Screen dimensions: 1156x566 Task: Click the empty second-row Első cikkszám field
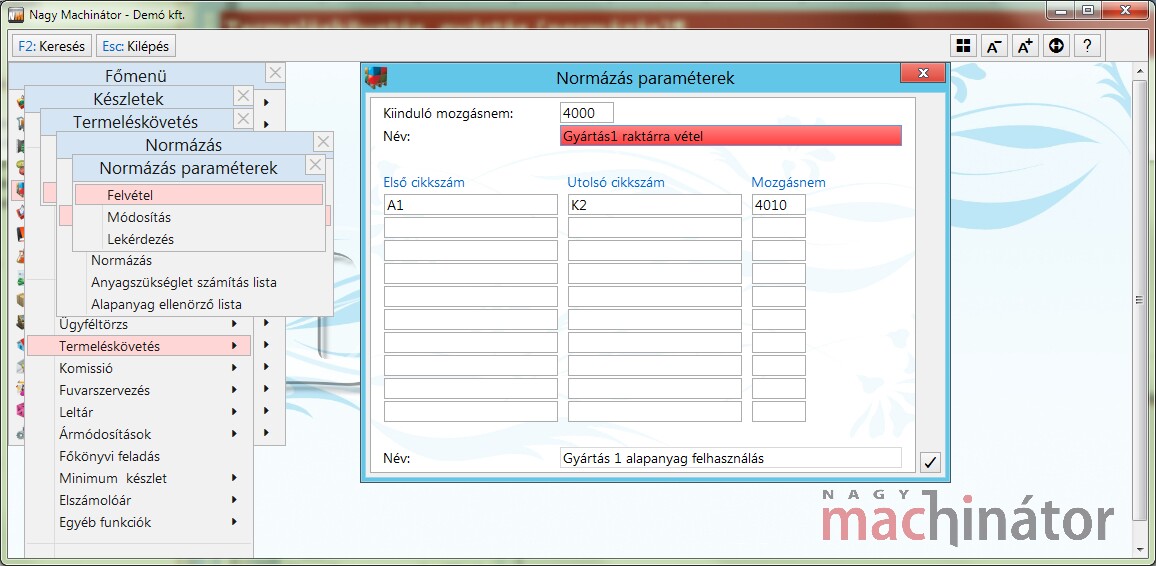(471, 228)
